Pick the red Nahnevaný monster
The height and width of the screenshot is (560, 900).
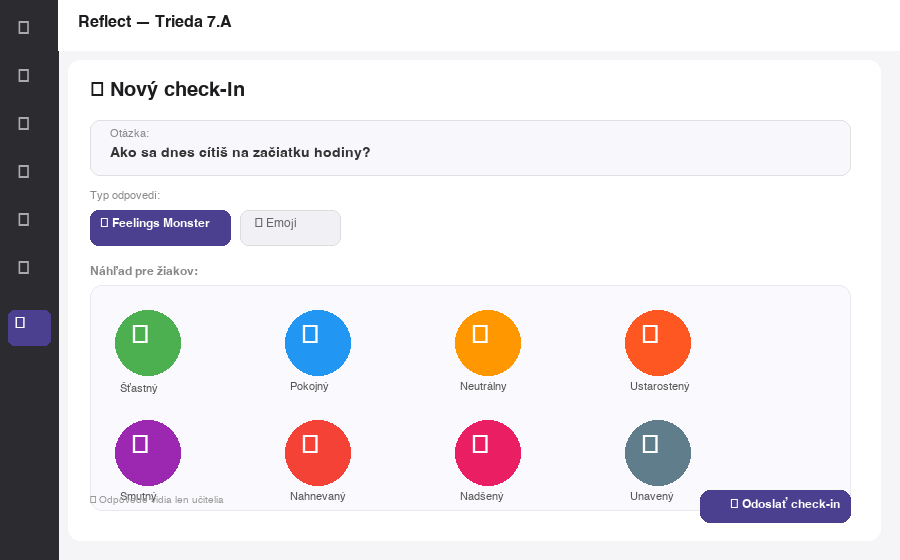tap(318, 453)
